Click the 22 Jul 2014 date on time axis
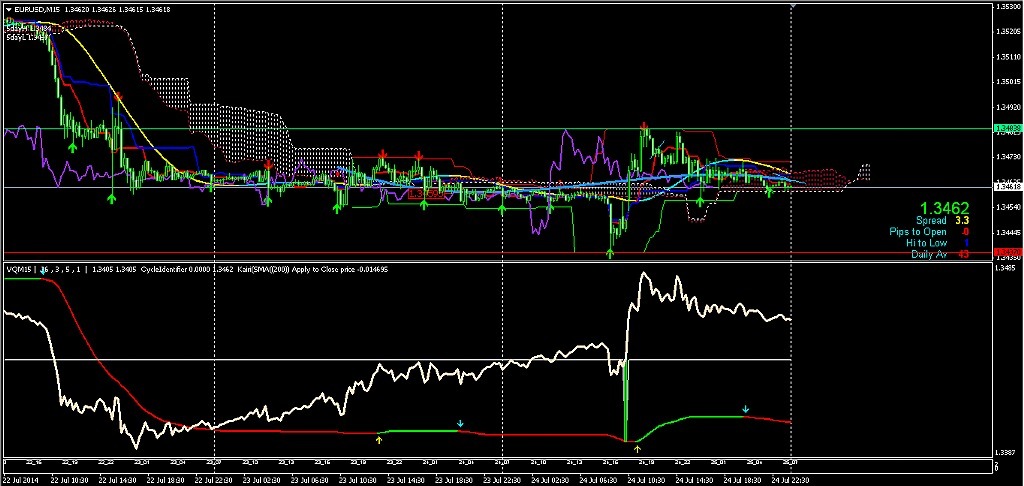 [x=22, y=479]
